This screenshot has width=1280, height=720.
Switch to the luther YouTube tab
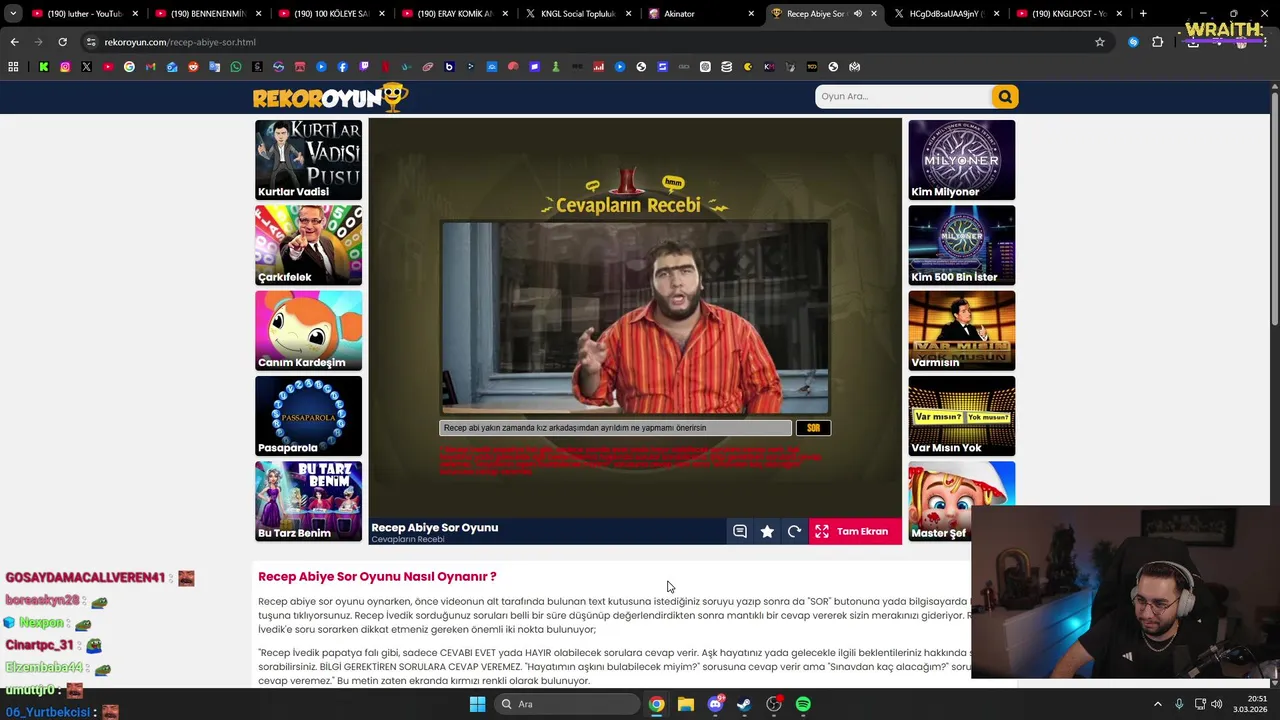click(85, 14)
